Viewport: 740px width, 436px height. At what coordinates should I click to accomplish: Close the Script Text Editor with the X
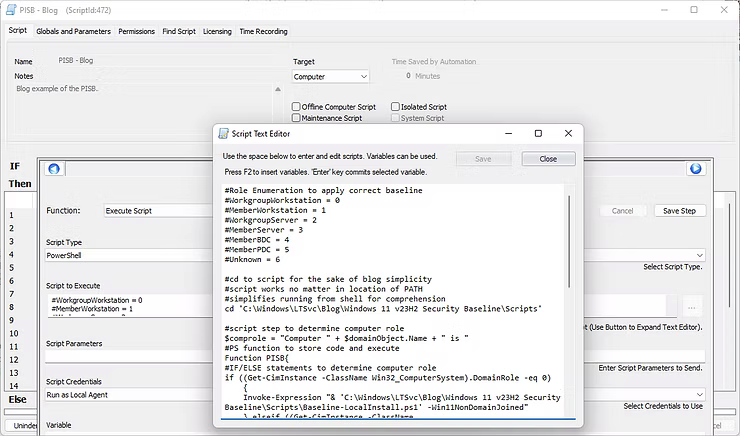(x=568, y=134)
